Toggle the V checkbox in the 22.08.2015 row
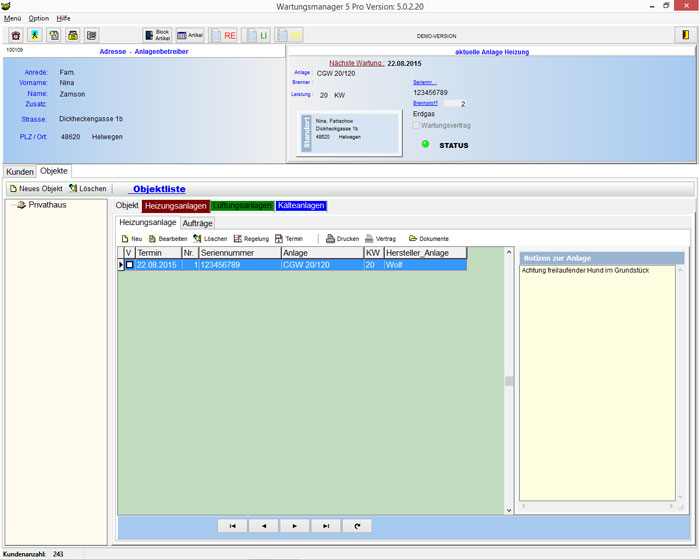The width and height of the screenshot is (700, 560). pos(129,265)
